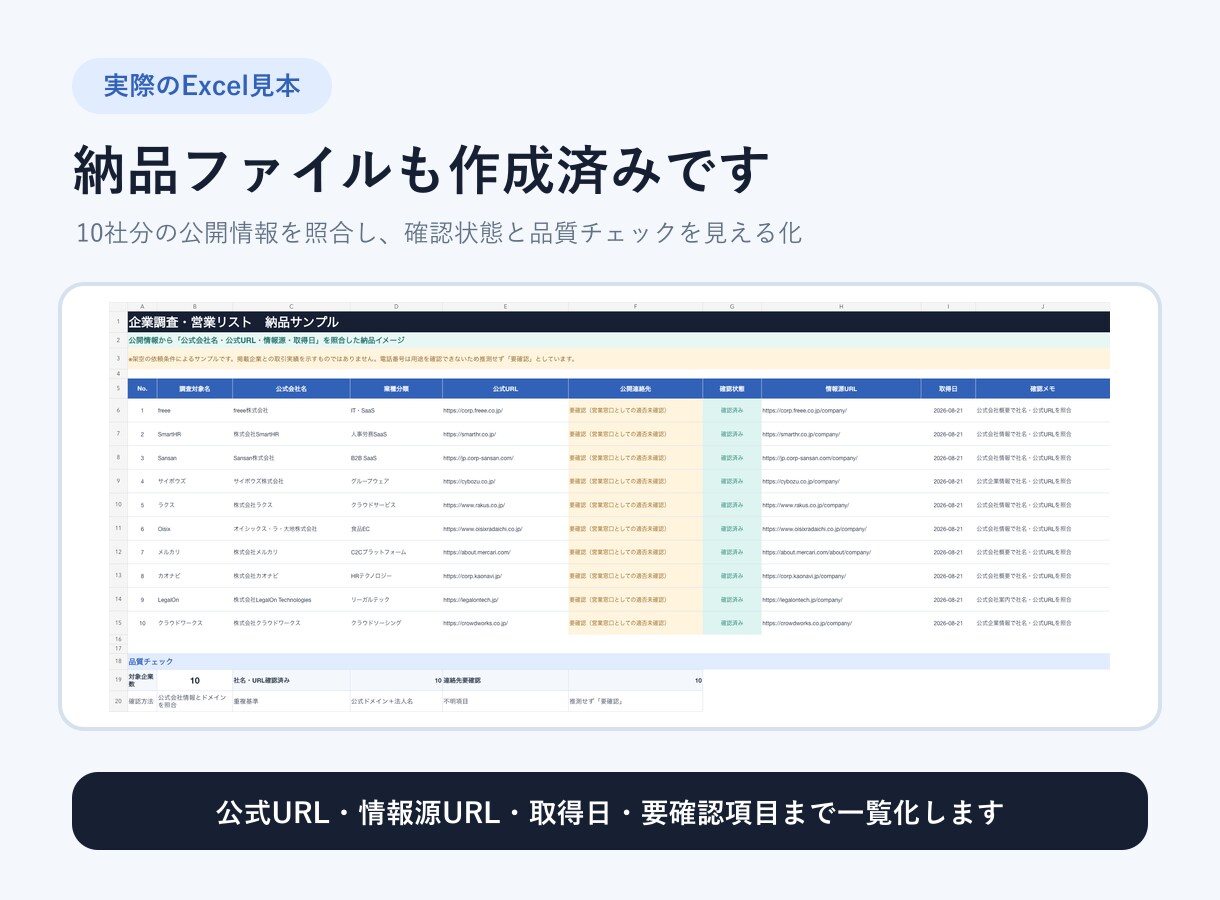Image resolution: width=1220 pixels, height=900 pixels.
Task: Open the https://corp.freee.co.jp/company/ source link
Action: pos(804,410)
